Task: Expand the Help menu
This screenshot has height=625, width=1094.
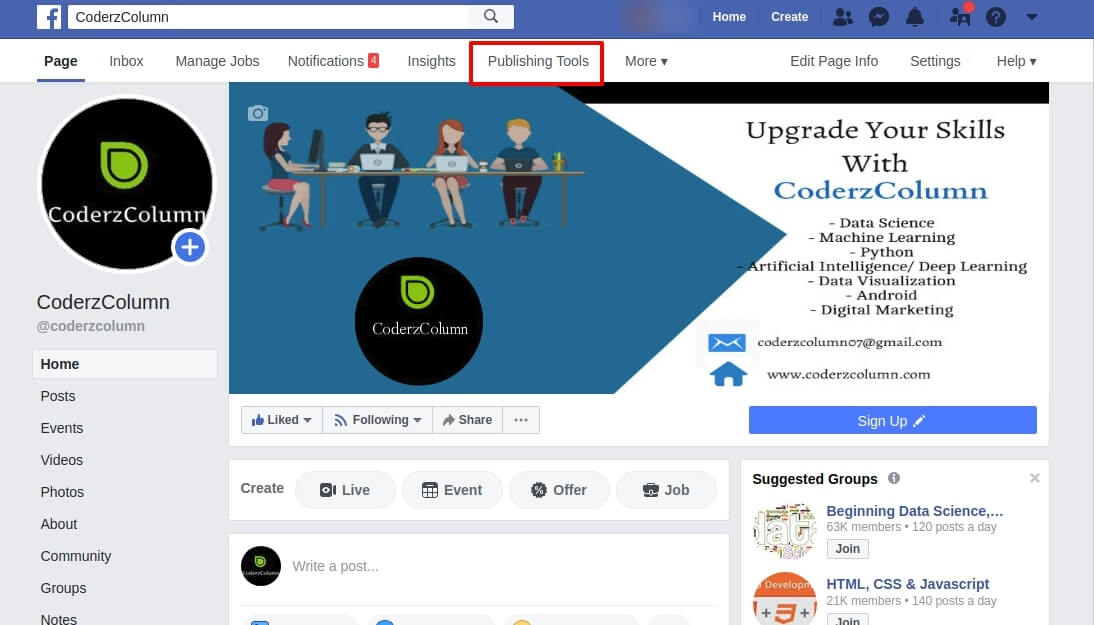Action: pyautogui.click(x=1017, y=61)
